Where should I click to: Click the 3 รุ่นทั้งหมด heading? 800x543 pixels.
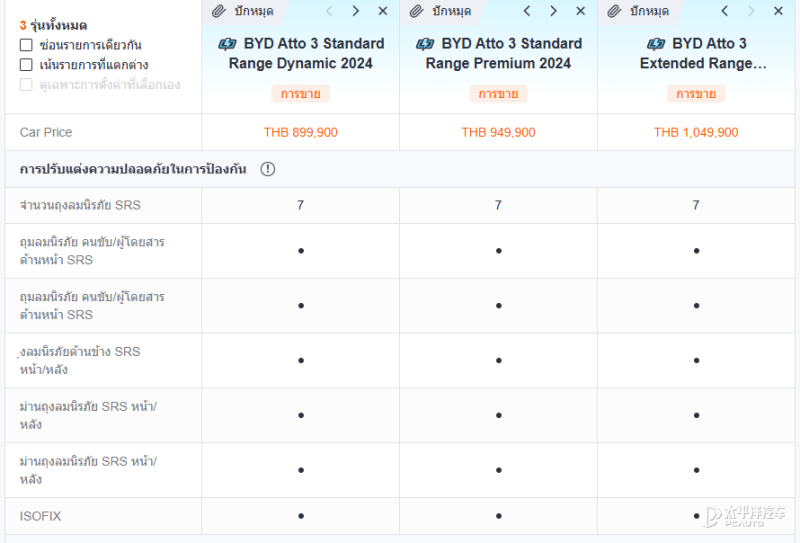click(53, 25)
